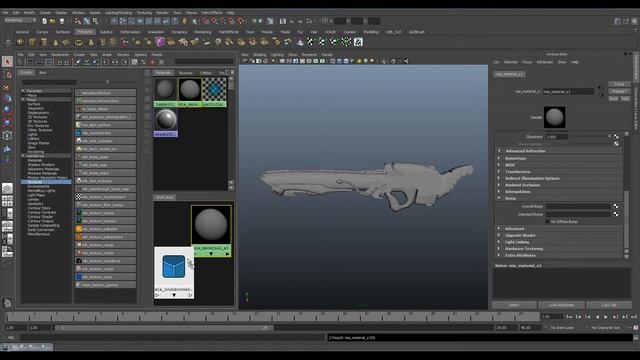Select 2D Textures in Create tree
640x360 pixels.
tap(38, 117)
